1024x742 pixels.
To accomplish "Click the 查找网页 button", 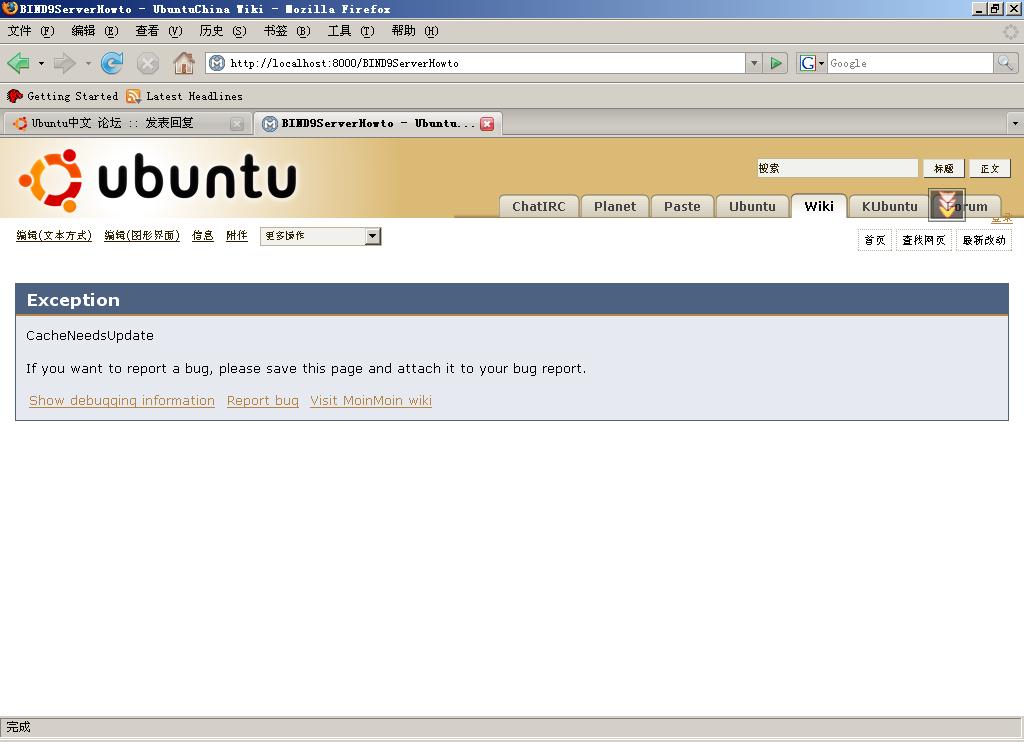I will pyautogui.click(x=923, y=240).
